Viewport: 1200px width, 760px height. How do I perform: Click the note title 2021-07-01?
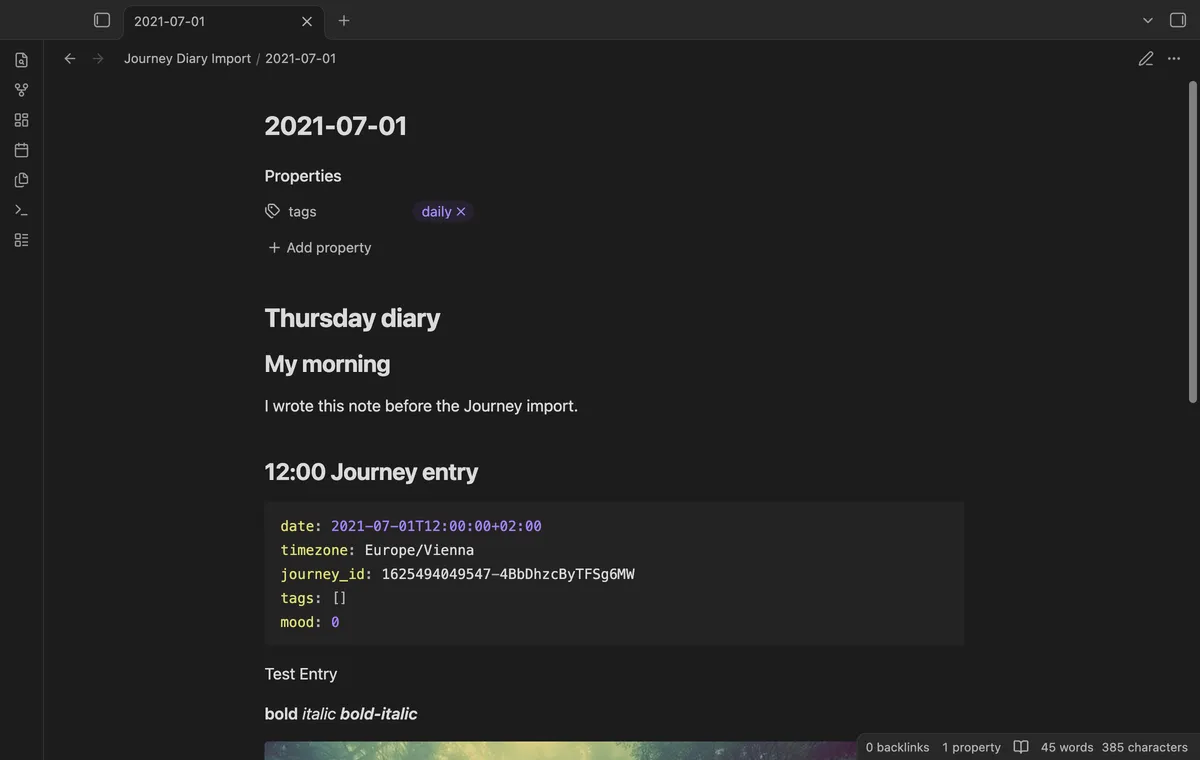pos(336,126)
